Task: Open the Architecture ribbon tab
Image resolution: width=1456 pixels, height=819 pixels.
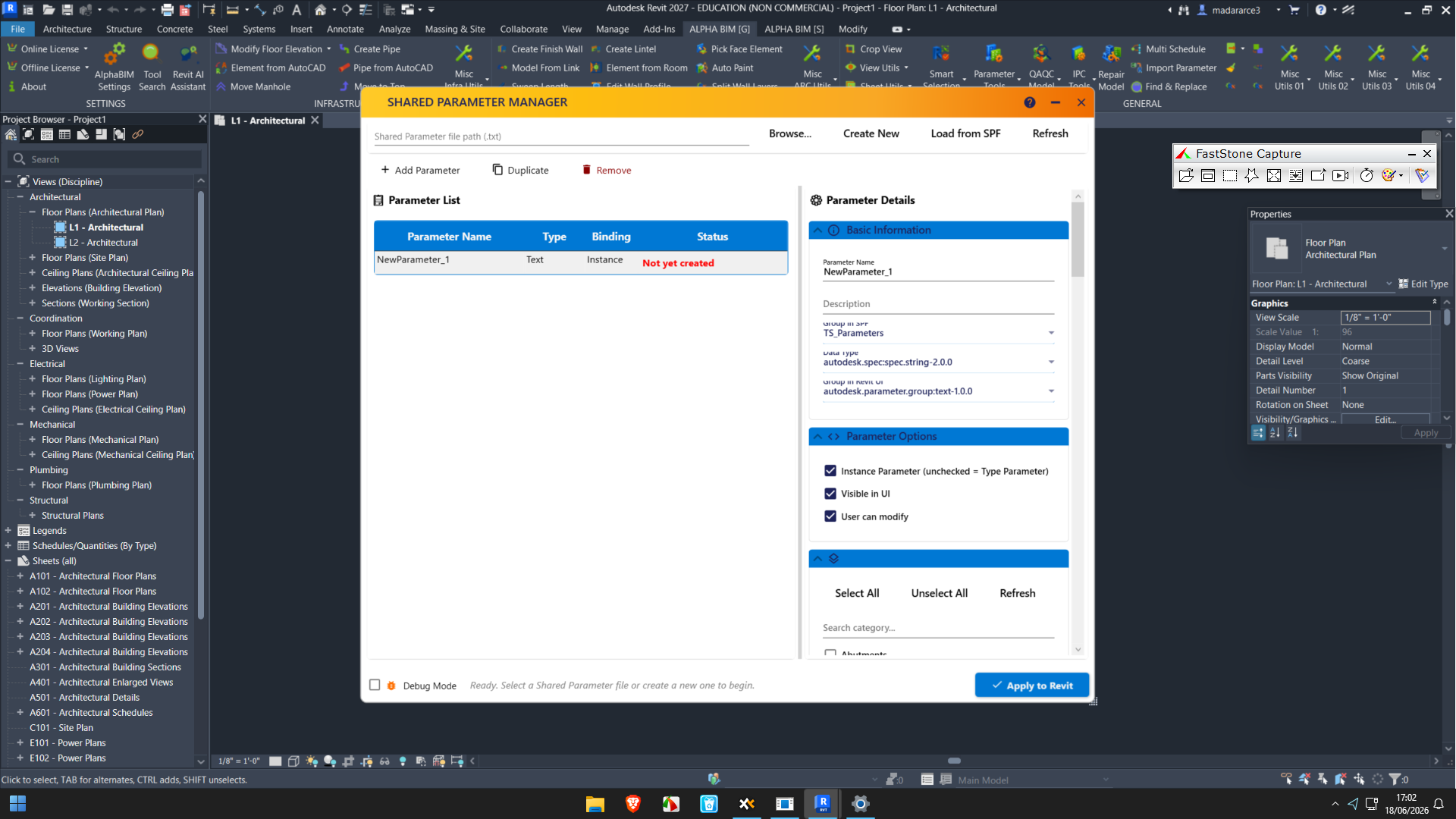Action: coord(67,29)
